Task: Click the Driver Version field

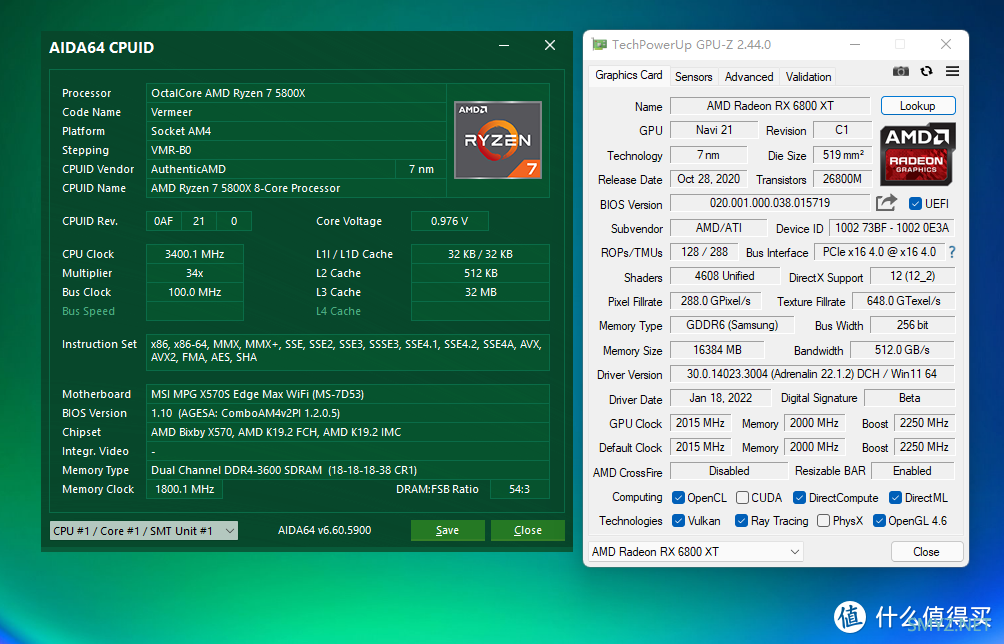Action: (x=812, y=374)
